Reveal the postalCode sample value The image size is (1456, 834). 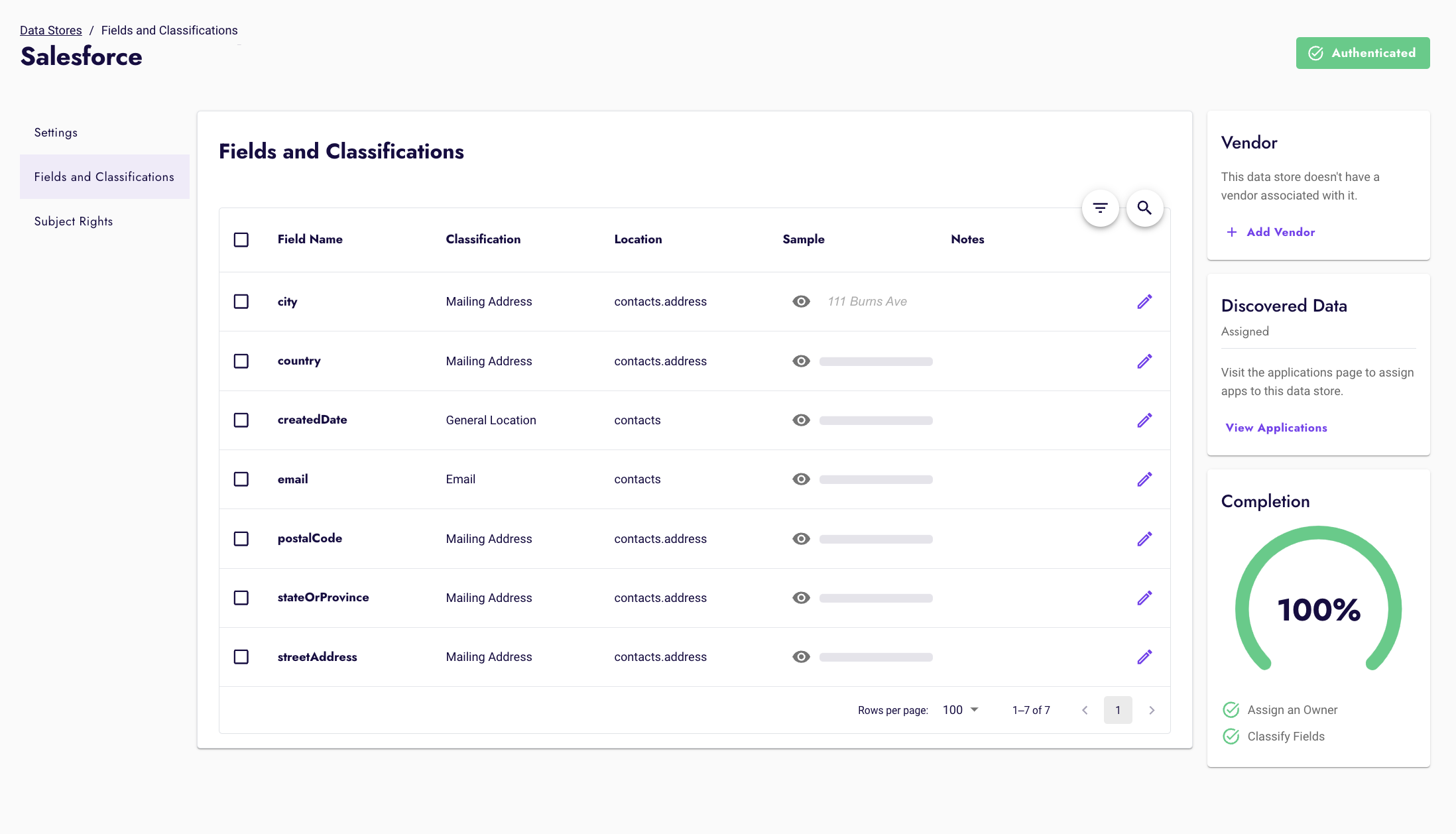tap(801, 539)
